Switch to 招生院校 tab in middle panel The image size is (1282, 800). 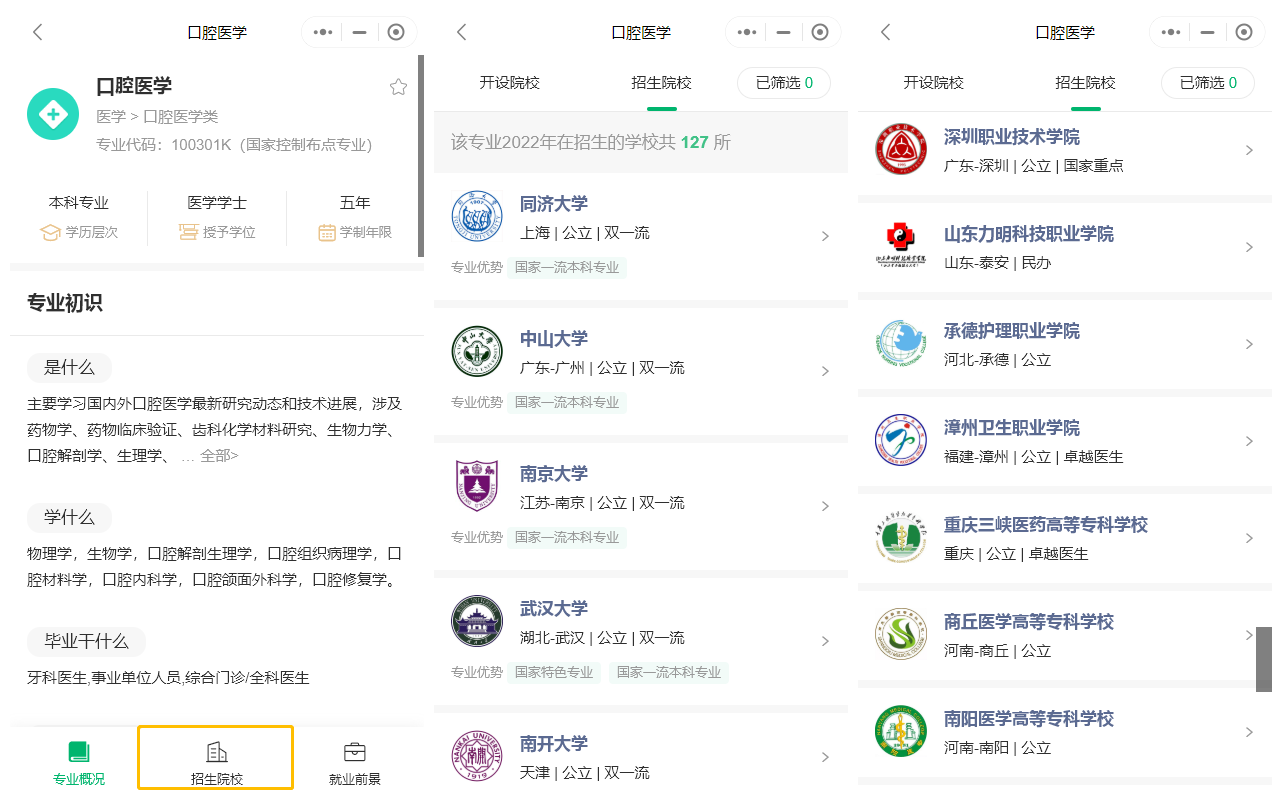click(662, 83)
